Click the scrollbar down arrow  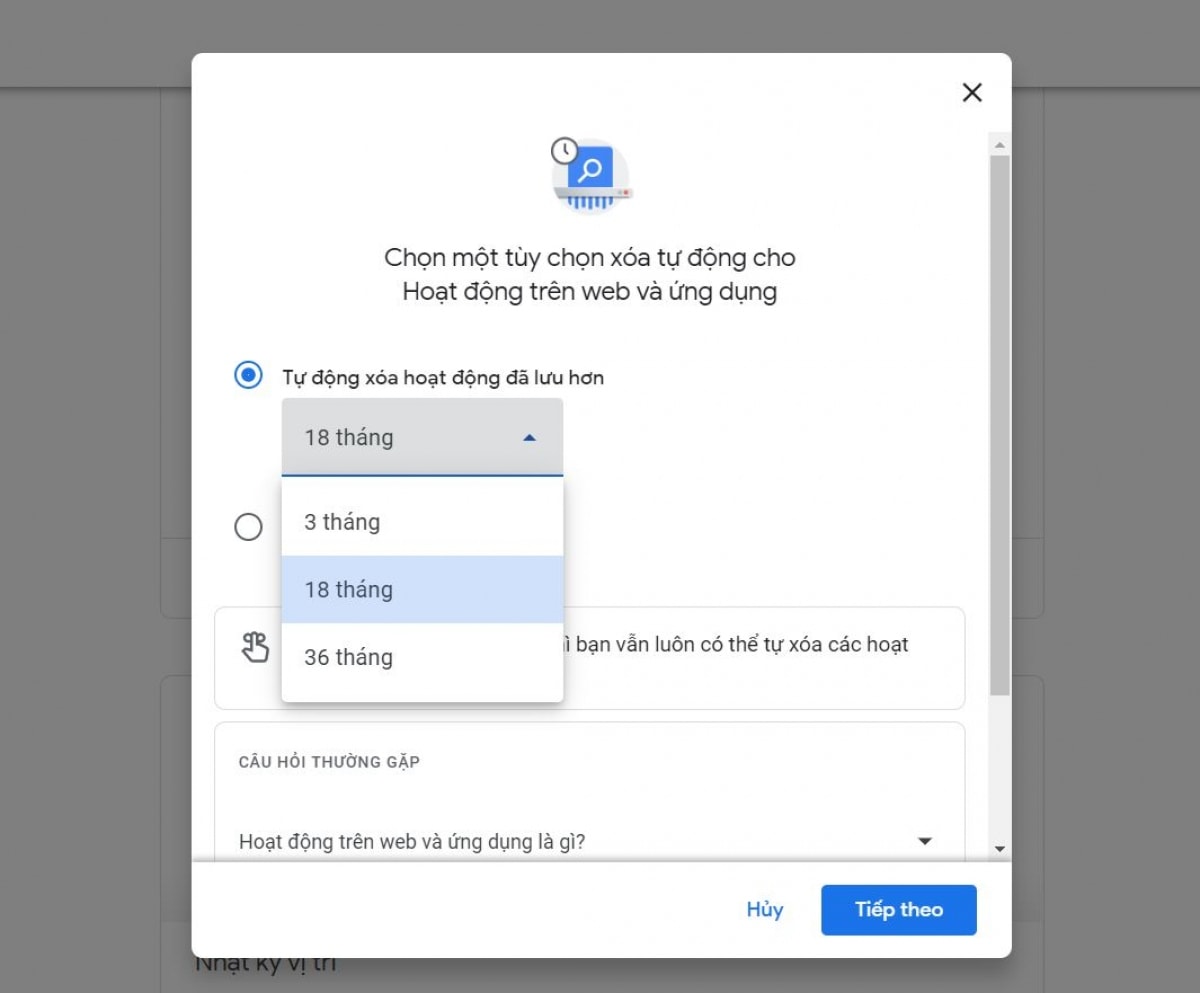coord(999,848)
